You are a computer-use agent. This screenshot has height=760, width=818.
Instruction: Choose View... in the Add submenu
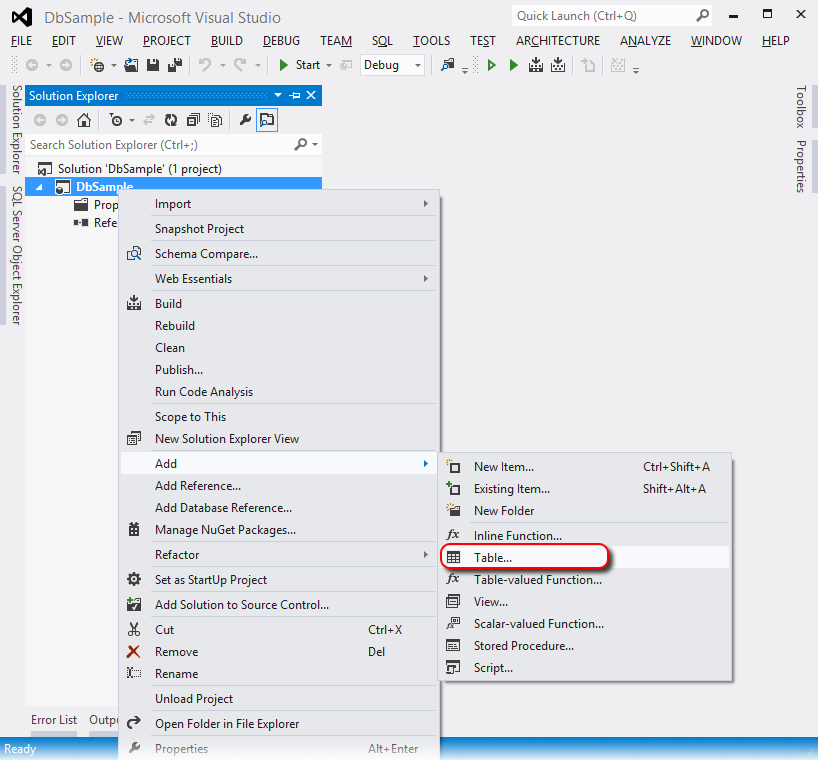584,602
